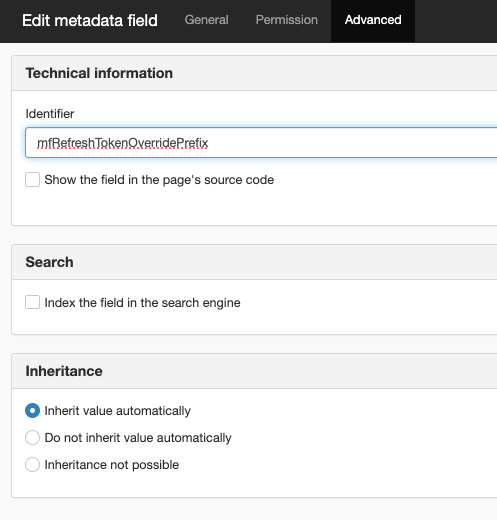Select Inherit value automatically radio button
This screenshot has height=520, width=497.
point(32,411)
